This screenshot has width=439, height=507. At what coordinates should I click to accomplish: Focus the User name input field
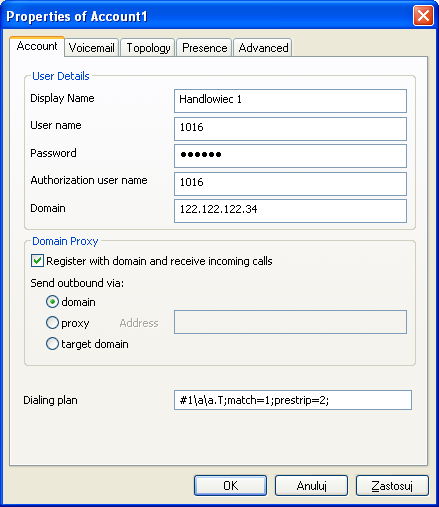pyautogui.click(x=290, y=129)
